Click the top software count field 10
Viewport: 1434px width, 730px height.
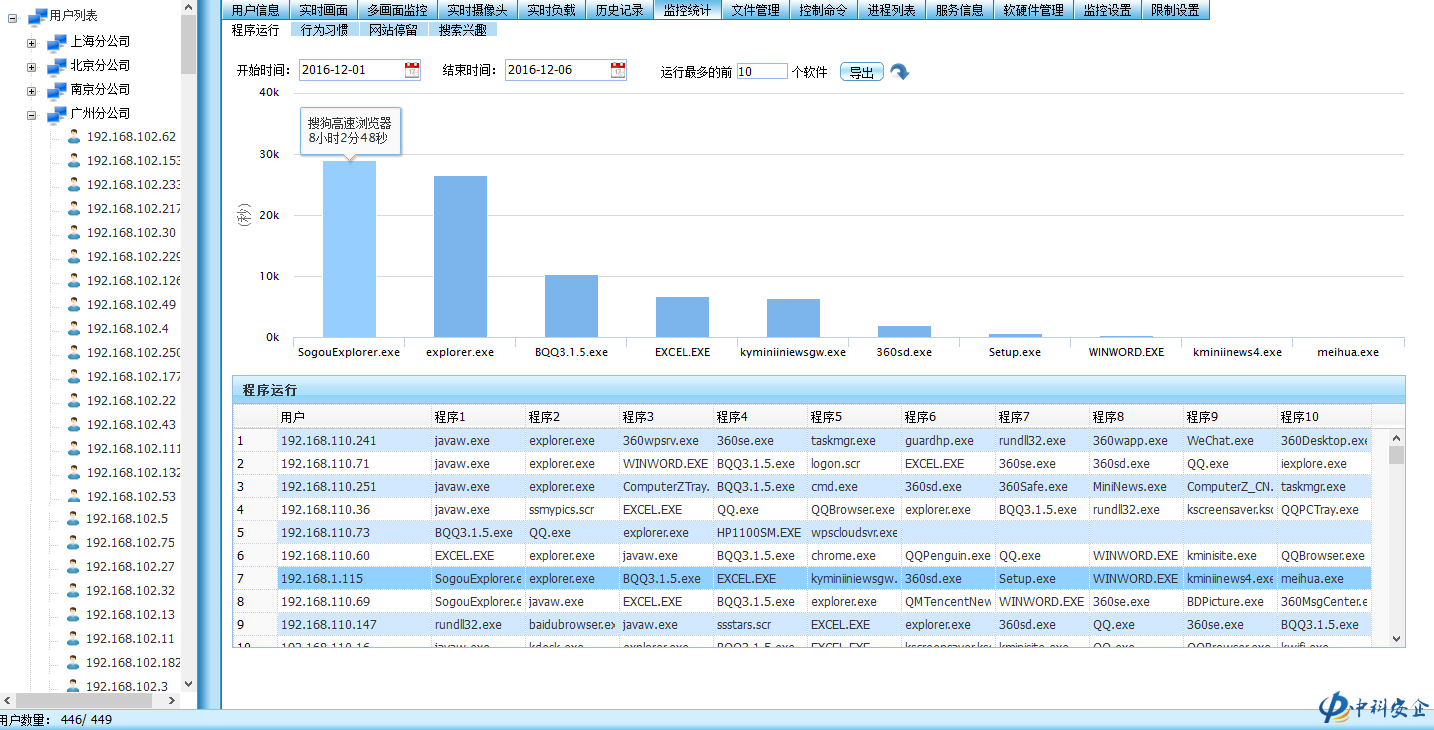point(762,71)
